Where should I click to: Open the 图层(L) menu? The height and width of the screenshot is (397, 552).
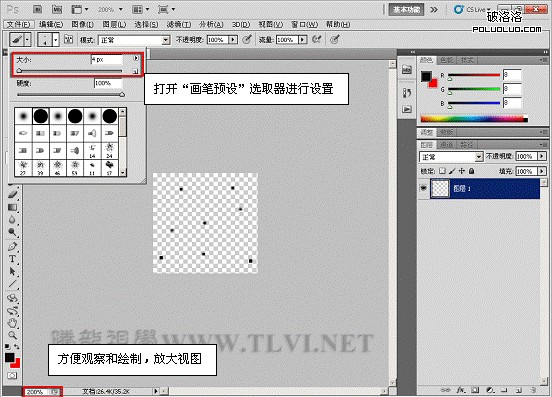tap(114, 24)
